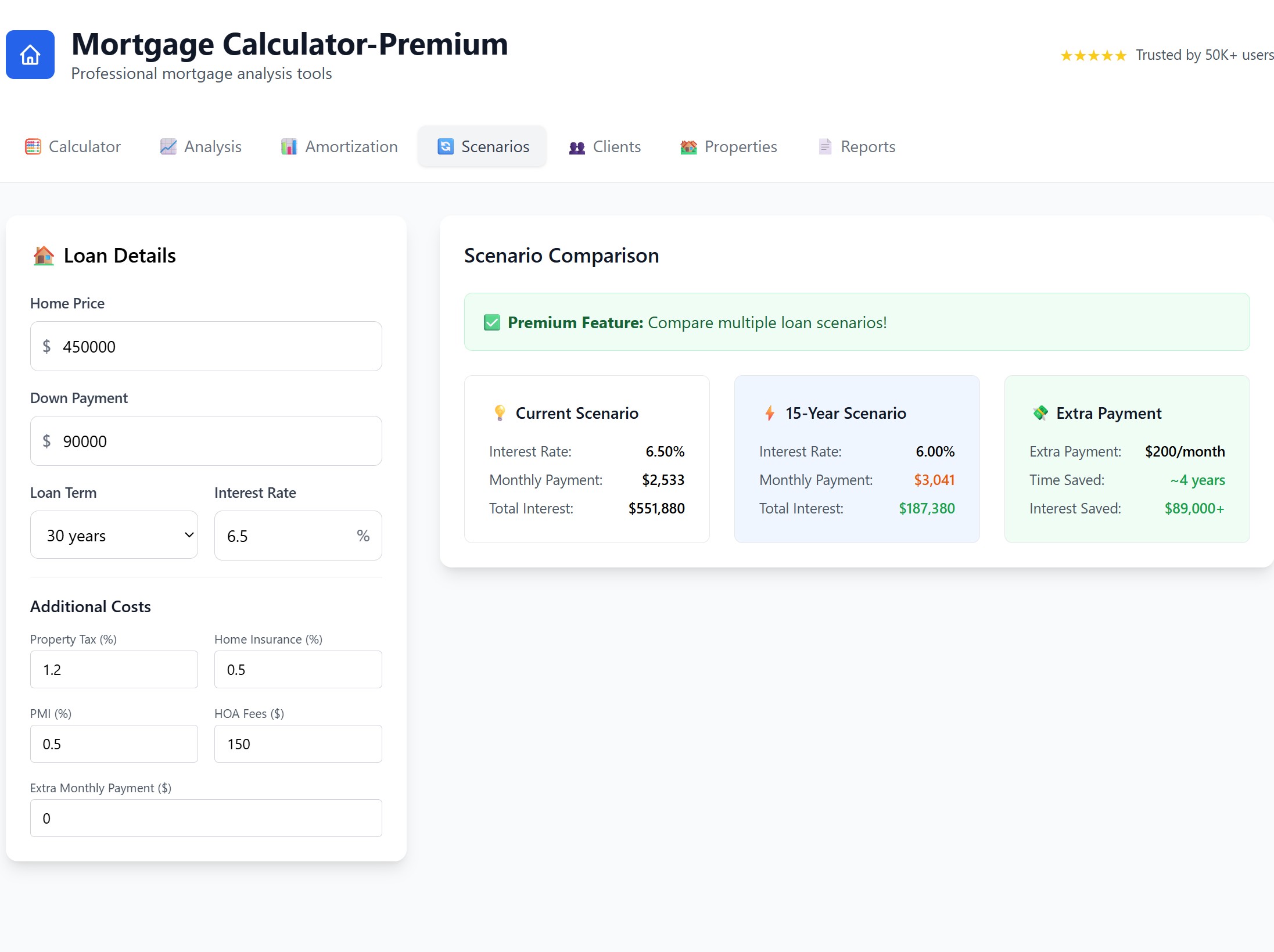Click the blue house logo icon
This screenshot has width=1274, height=952.
(30, 54)
